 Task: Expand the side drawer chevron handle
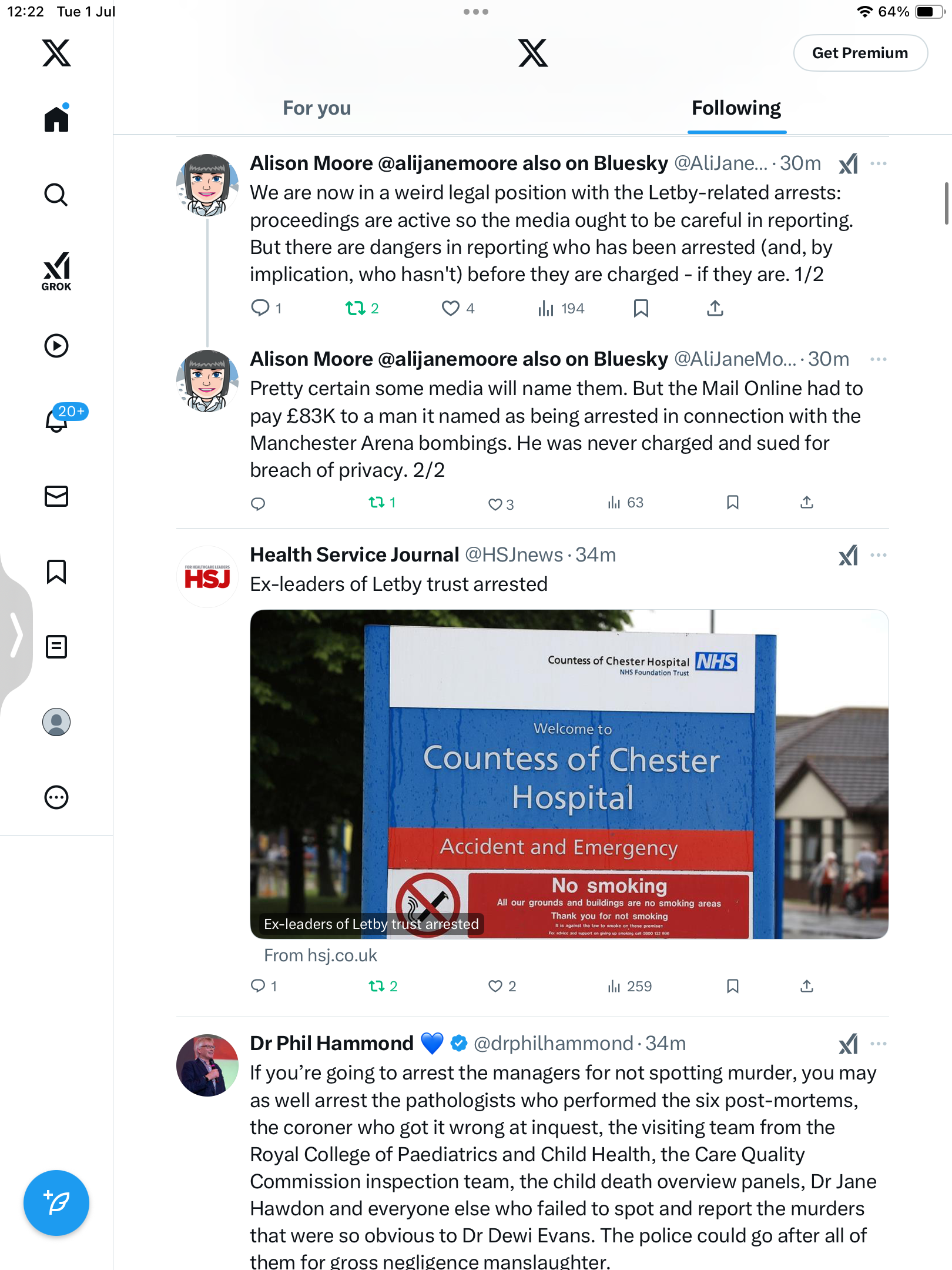click(x=16, y=635)
